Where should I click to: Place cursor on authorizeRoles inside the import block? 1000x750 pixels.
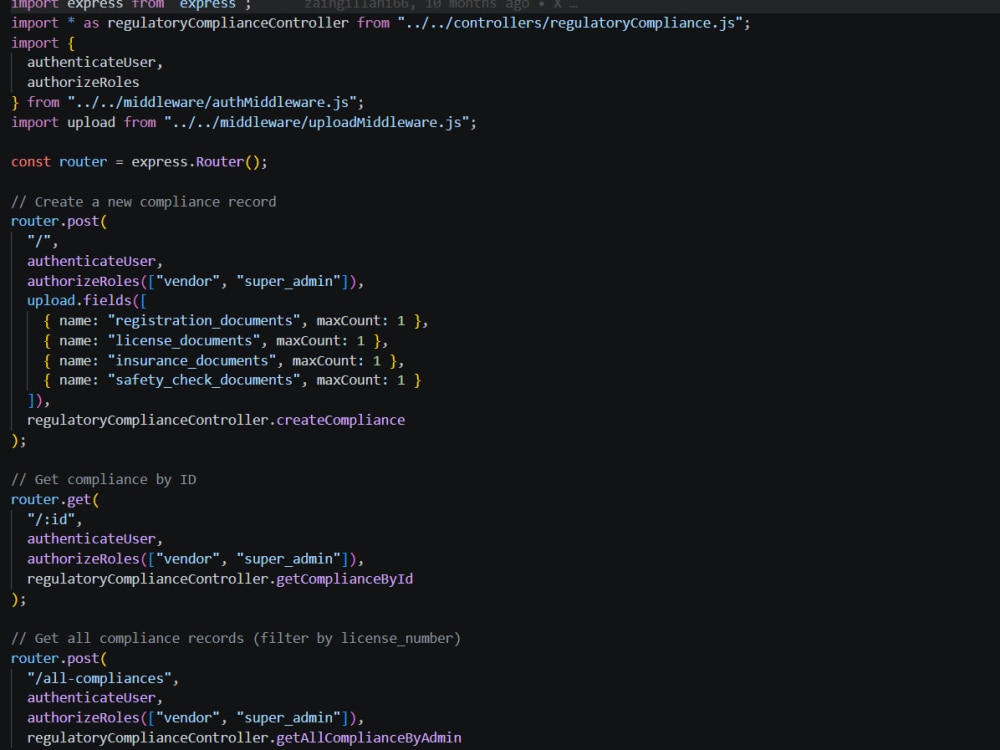click(x=83, y=82)
